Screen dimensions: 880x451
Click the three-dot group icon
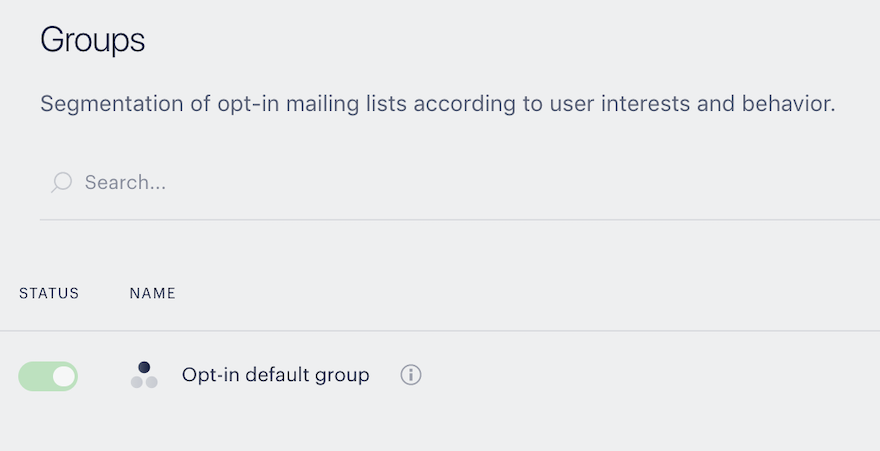[x=144, y=375]
